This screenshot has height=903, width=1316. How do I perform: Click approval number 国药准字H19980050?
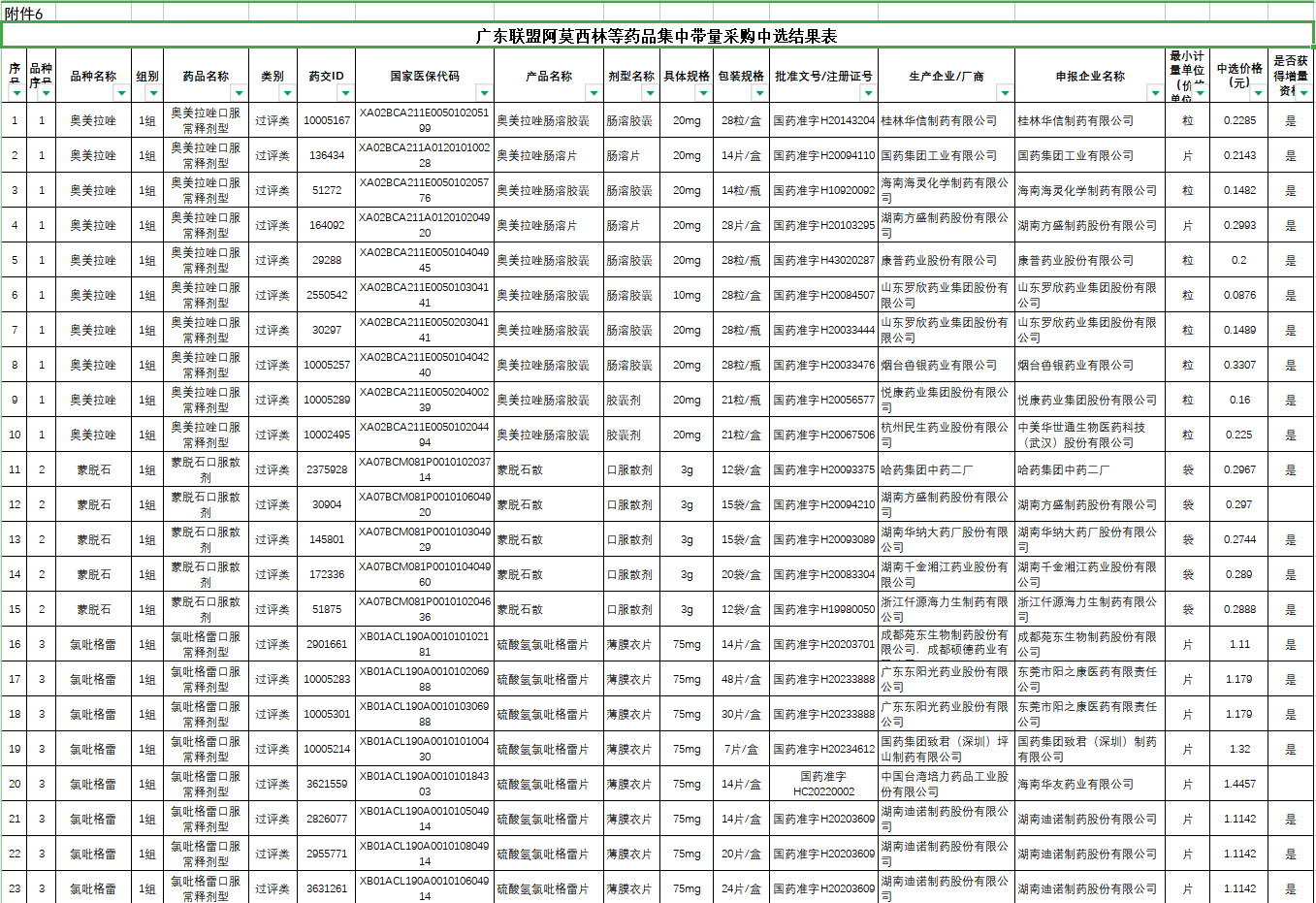824,609
